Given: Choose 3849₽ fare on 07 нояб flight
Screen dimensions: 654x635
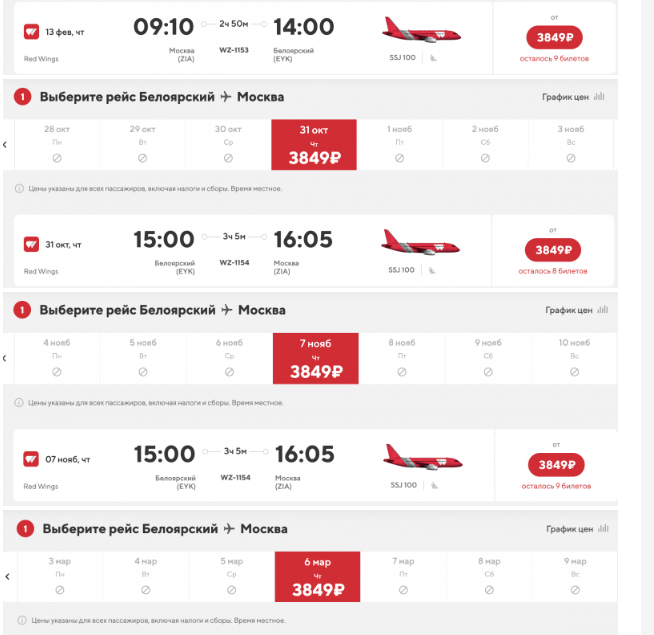Looking at the screenshot, I should point(556,465).
